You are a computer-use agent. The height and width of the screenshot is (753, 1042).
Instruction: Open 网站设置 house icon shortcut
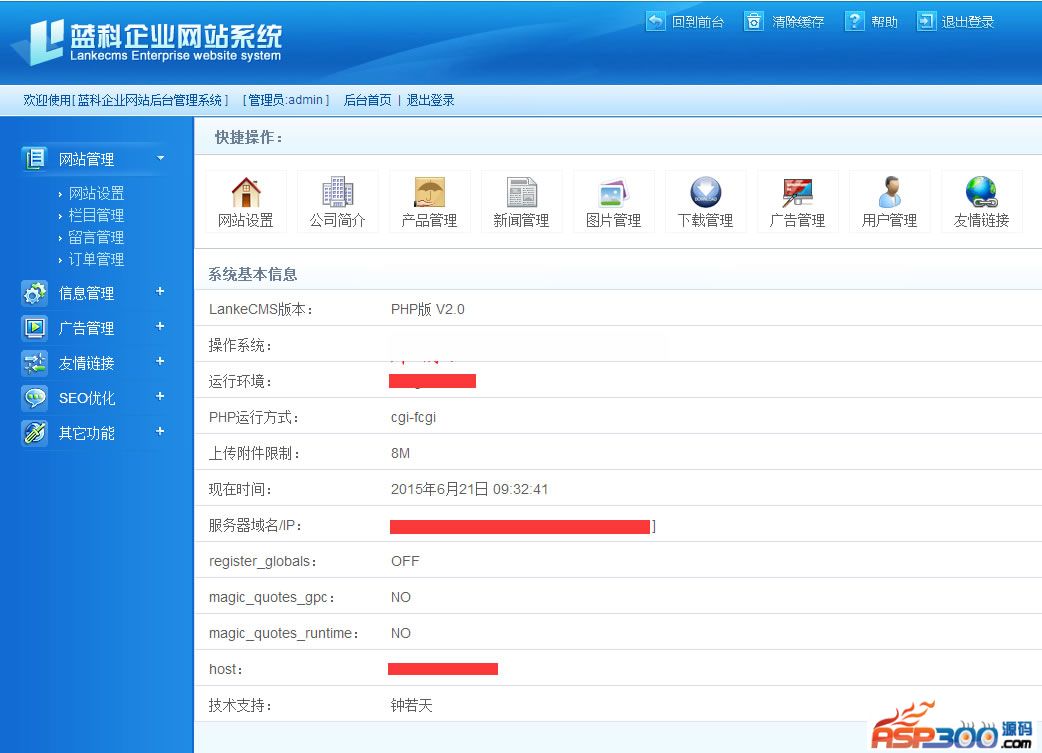click(x=246, y=192)
